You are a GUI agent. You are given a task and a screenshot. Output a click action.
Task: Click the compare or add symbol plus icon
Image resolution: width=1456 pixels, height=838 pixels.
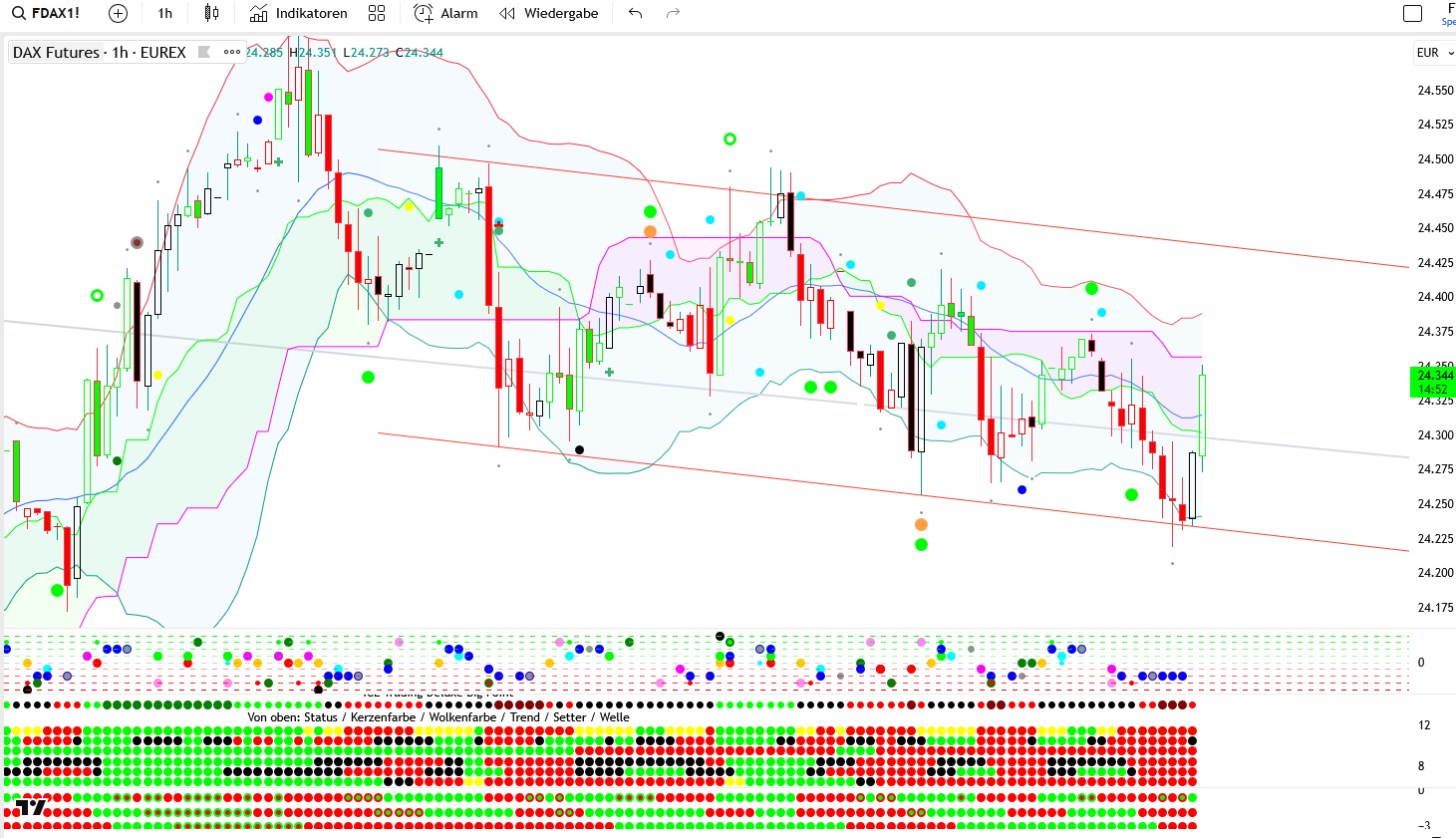tap(118, 13)
